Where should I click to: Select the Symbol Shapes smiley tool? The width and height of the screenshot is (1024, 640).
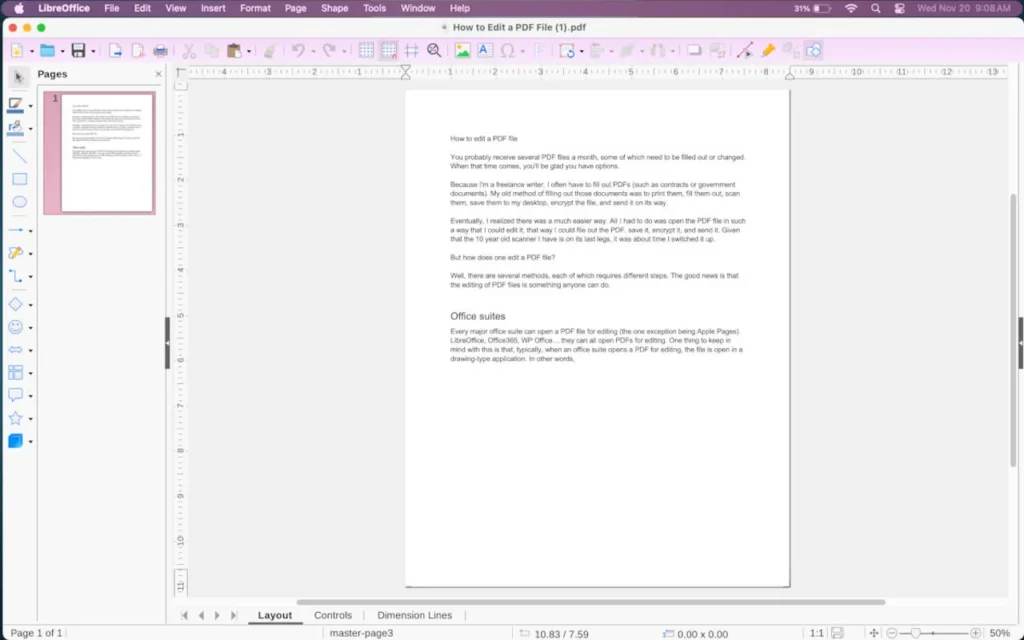(x=16, y=327)
